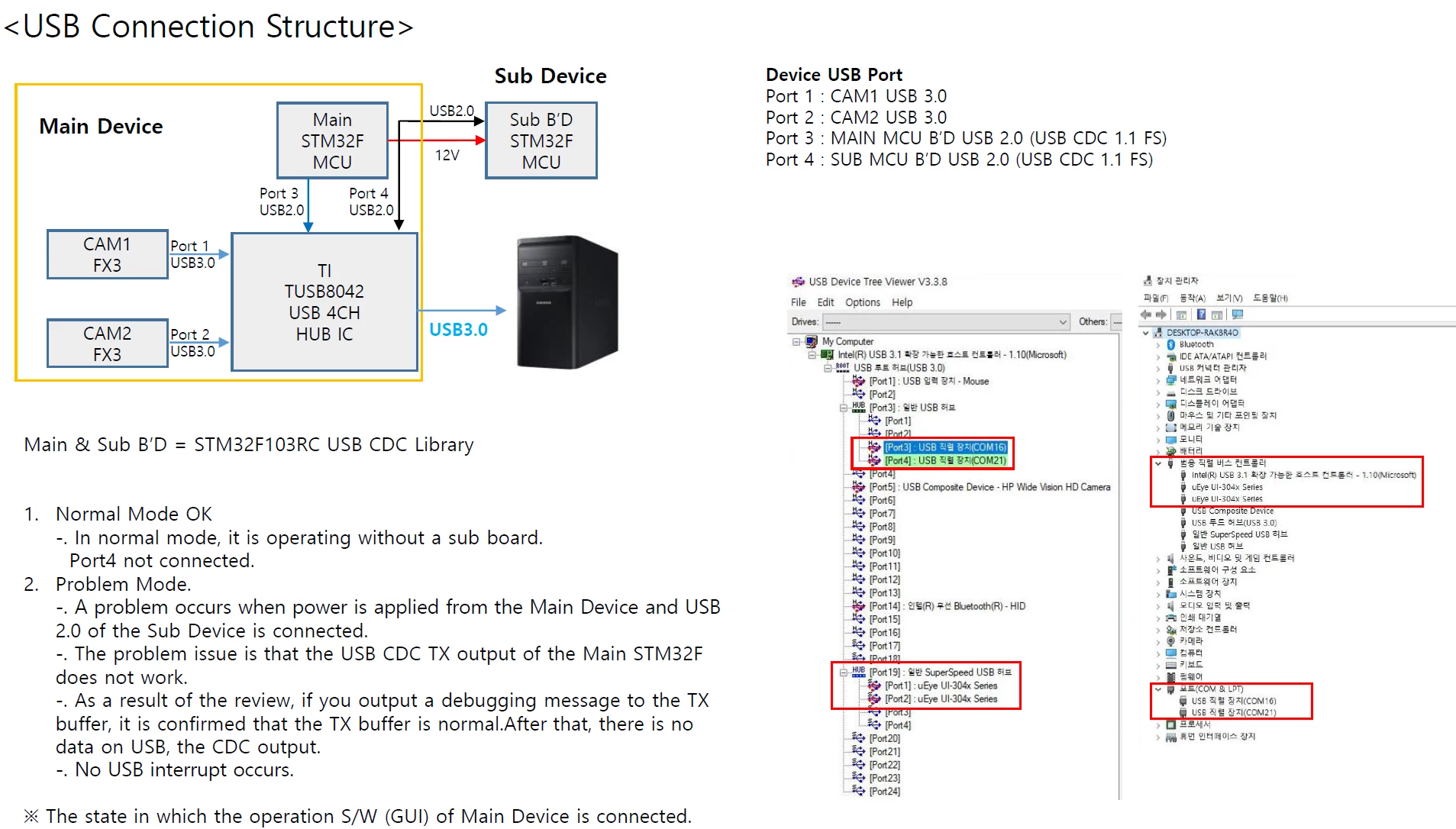Click the USB Device Tree Viewer title icon

tap(798, 282)
